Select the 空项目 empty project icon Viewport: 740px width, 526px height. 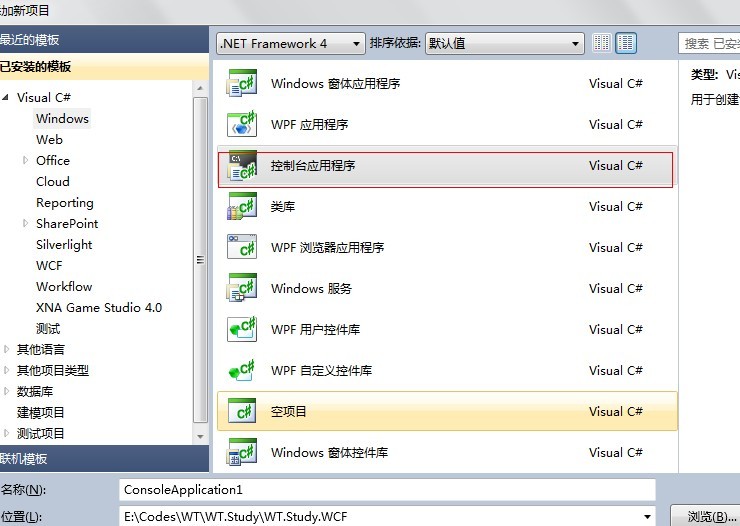tap(242, 411)
